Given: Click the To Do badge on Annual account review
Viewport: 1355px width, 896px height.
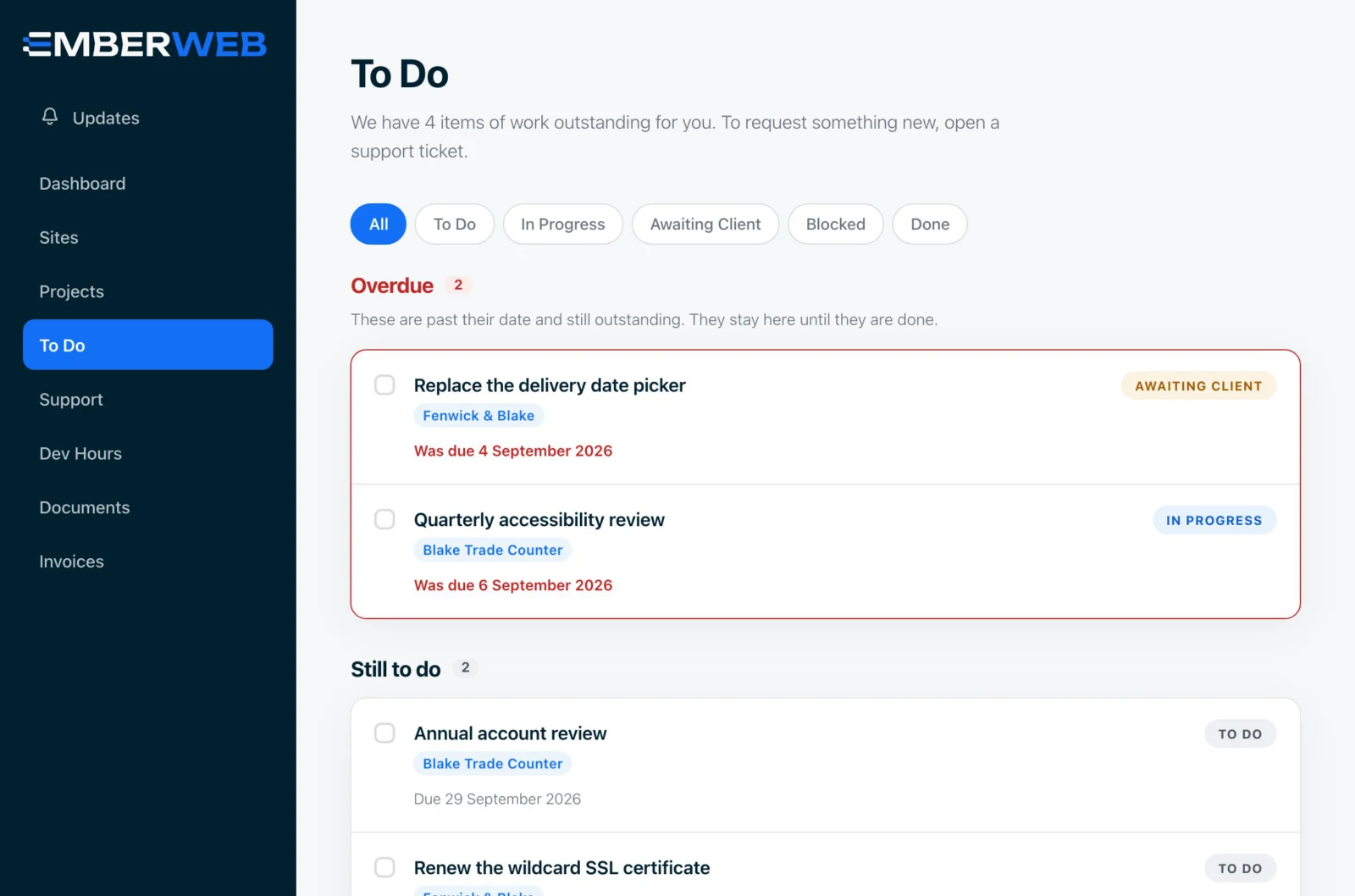Looking at the screenshot, I should click(x=1240, y=734).
